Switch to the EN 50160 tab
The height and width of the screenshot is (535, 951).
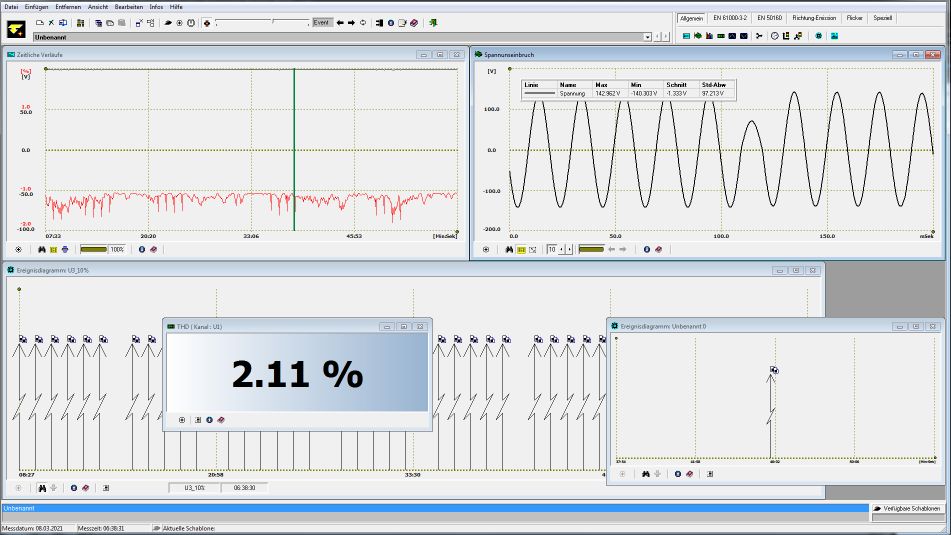pos(769,18)
